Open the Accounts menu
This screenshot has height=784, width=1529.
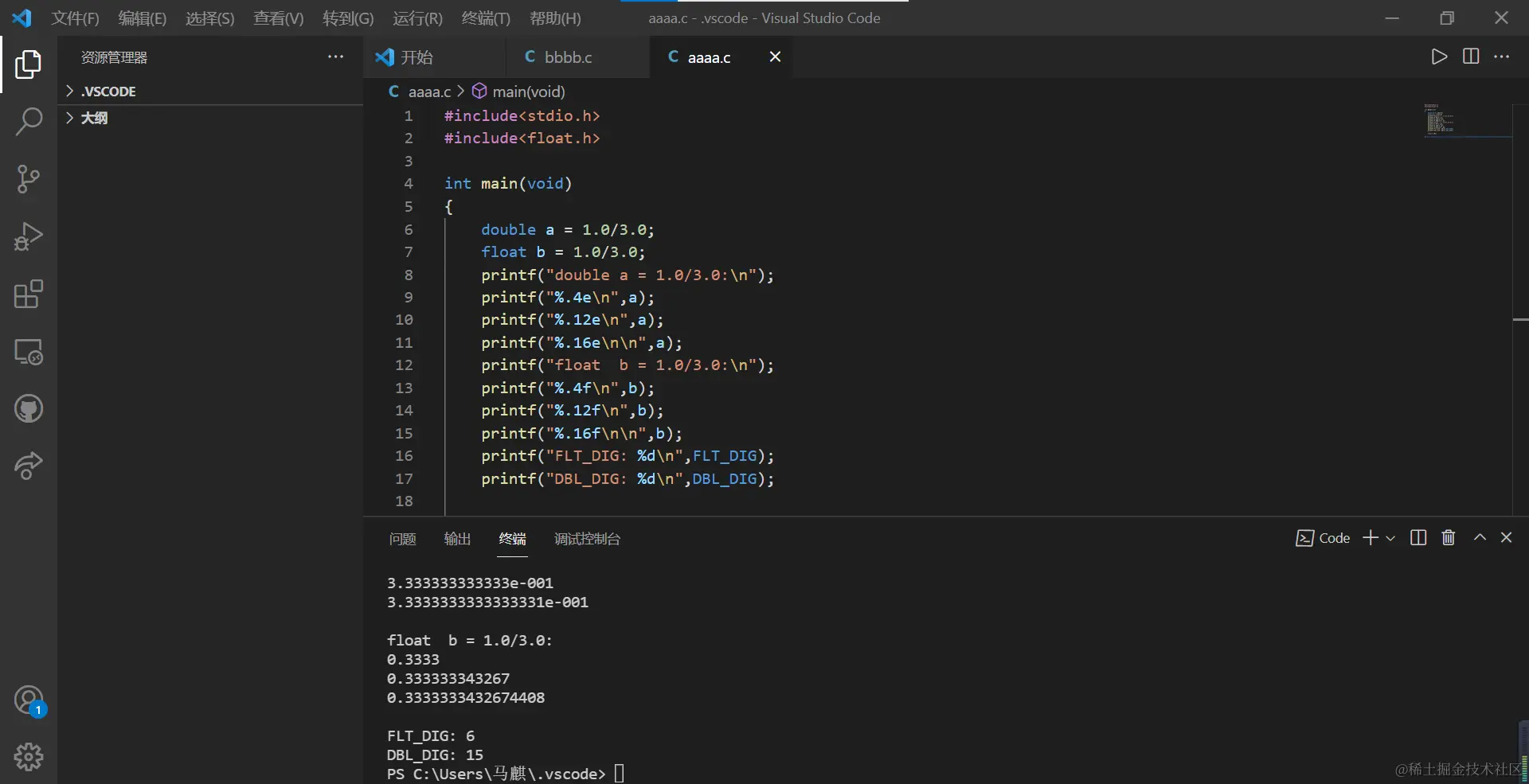click(x=29, y=700)
